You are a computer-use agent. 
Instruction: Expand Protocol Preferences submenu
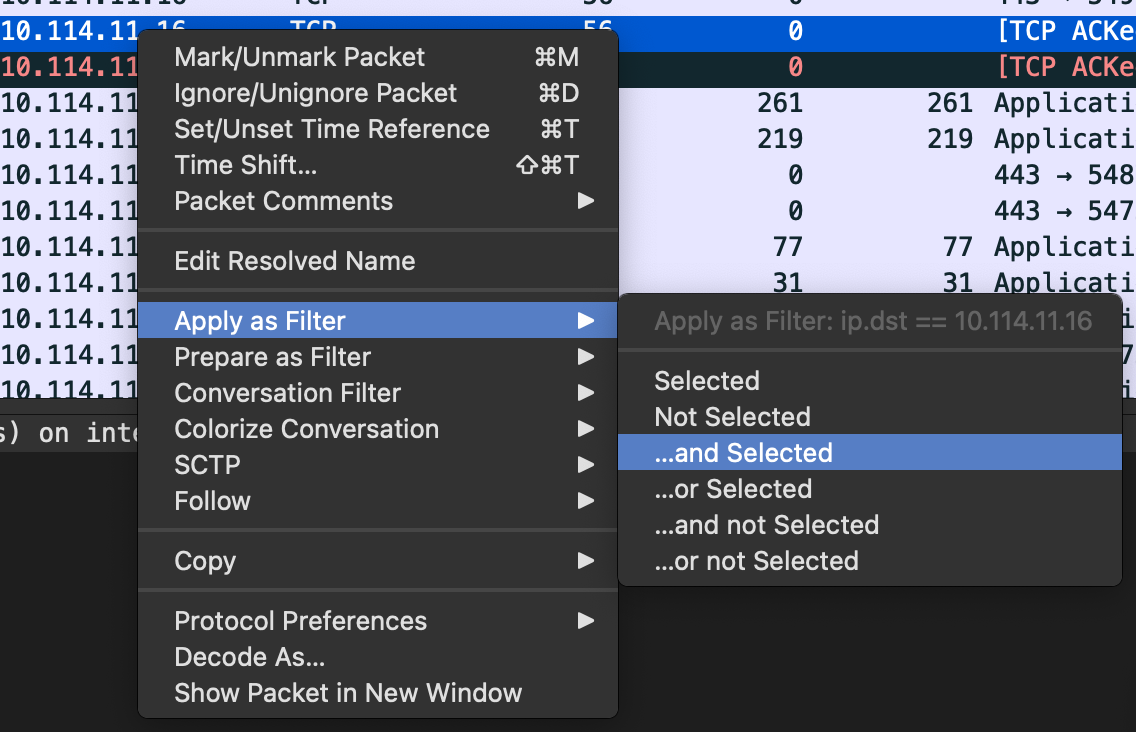[x=300, y=621]
